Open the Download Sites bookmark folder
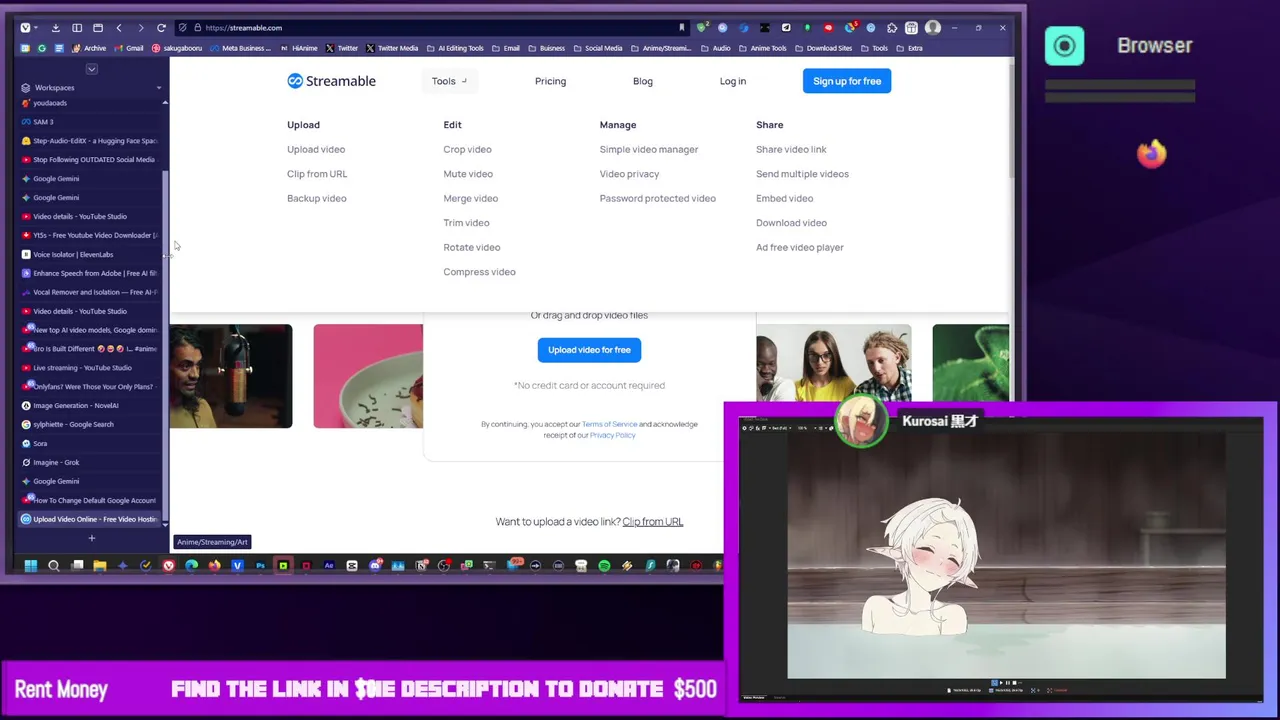The width and height of the screenshot is (1280, 720). pyautogui.click(x=823, y=48)
